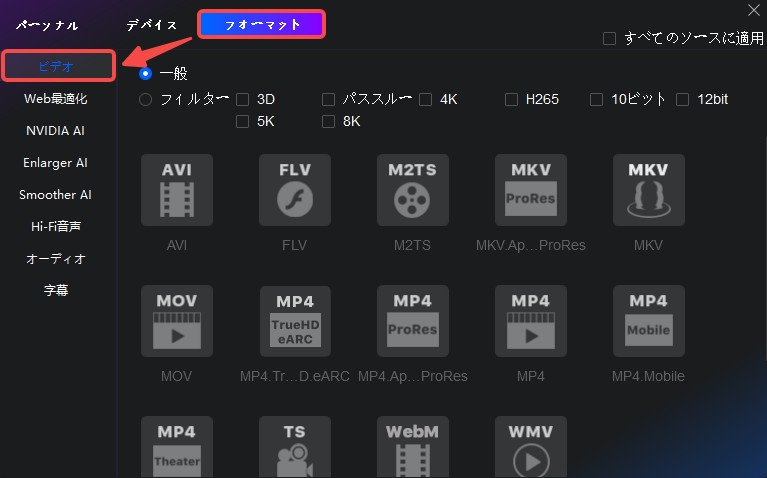
Task: Select the standard MP4 format icon
Action: click(x=531, y=321)
